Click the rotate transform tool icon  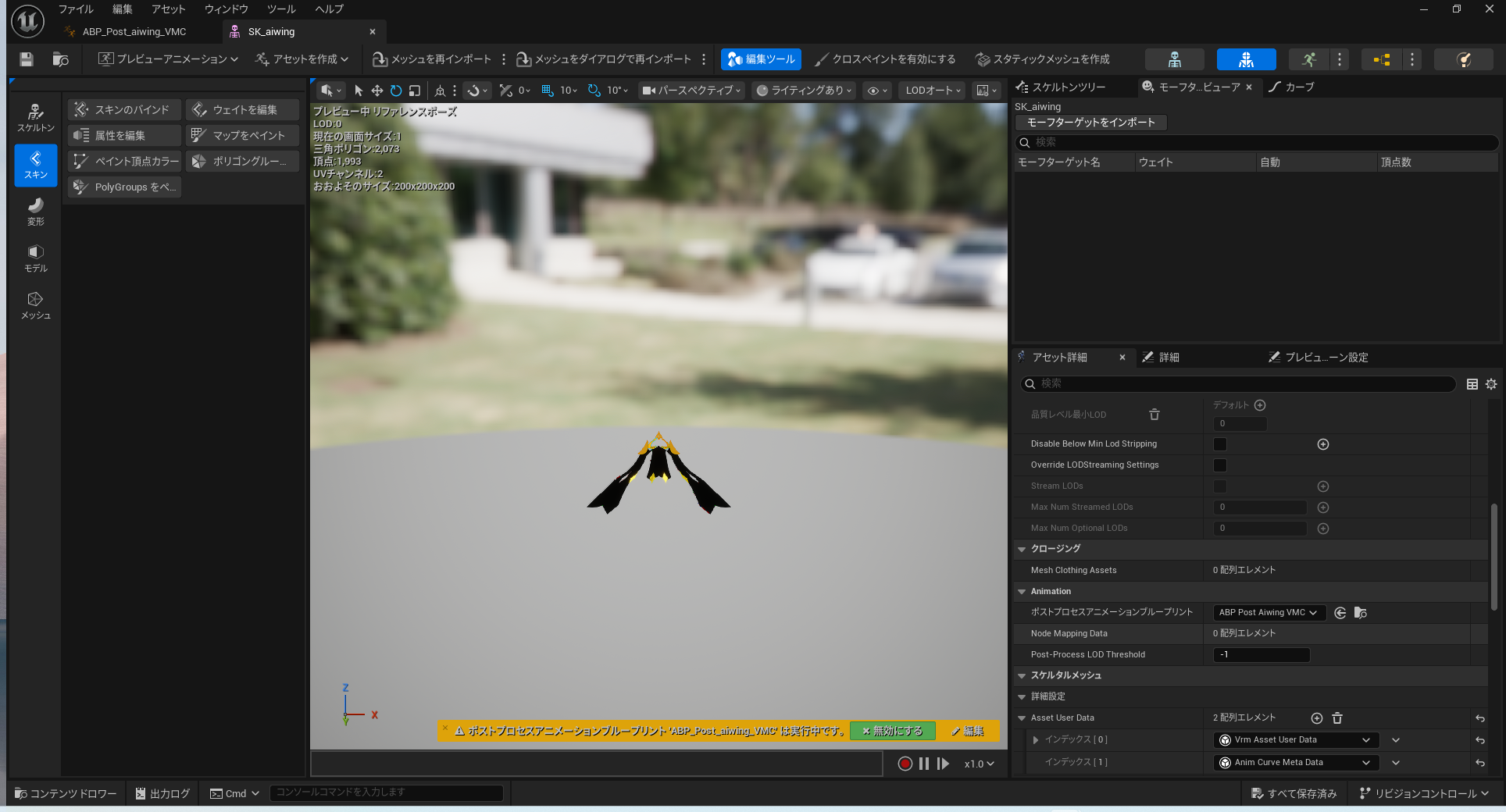pyautogui.click(x=396, y=91)
